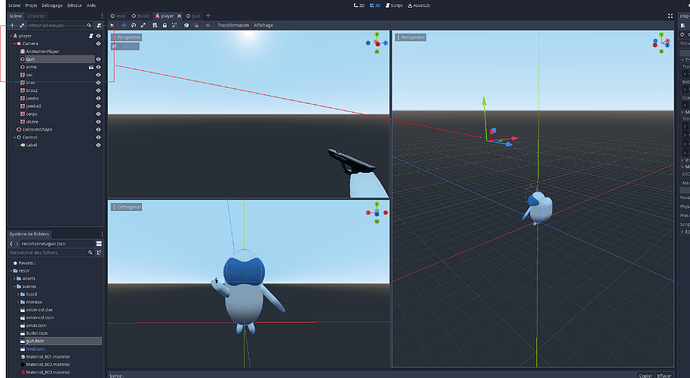Instance a child scene with link icon
Screen dimensions: 690x378
pos(22,25)
